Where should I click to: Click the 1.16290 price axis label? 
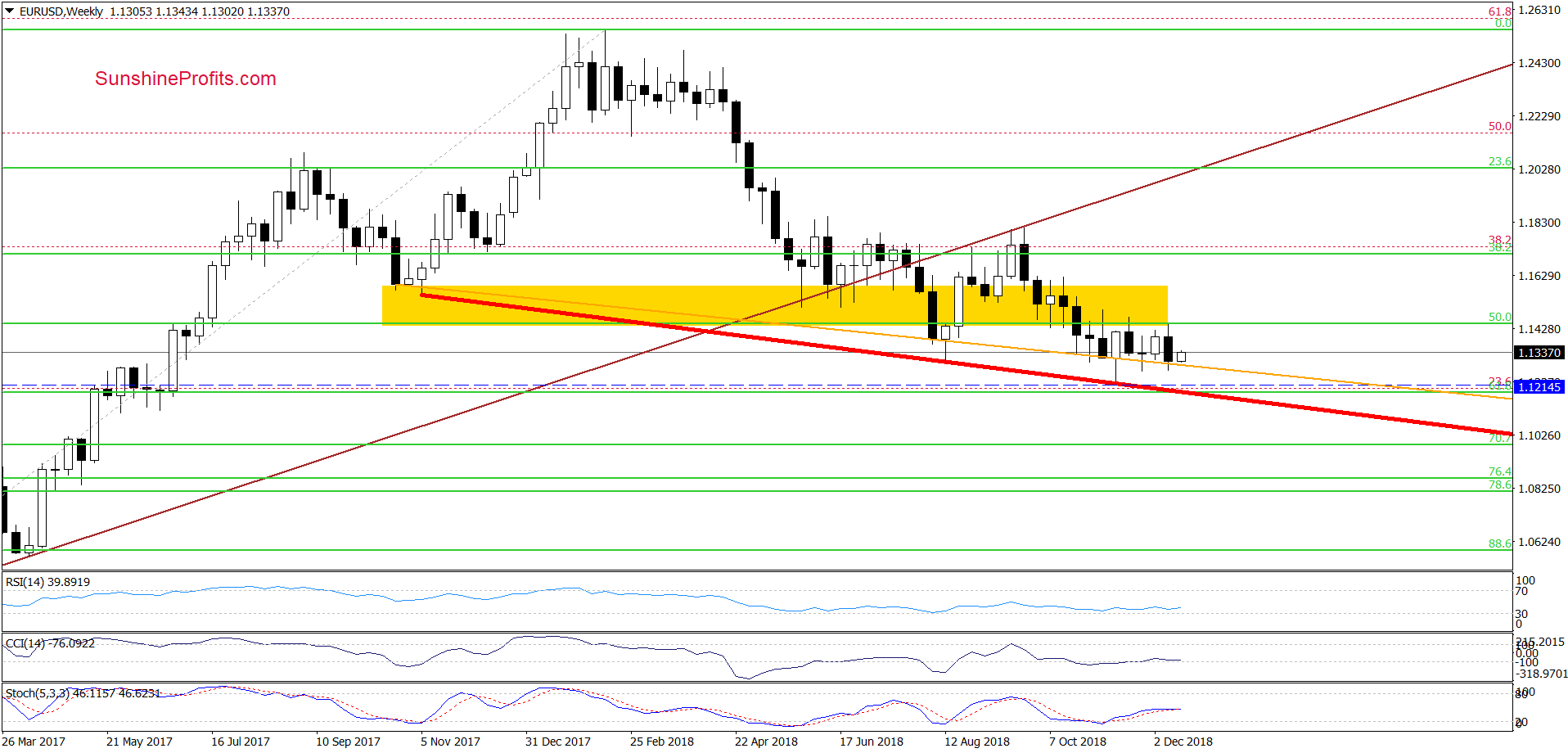tap(1539, 276)
